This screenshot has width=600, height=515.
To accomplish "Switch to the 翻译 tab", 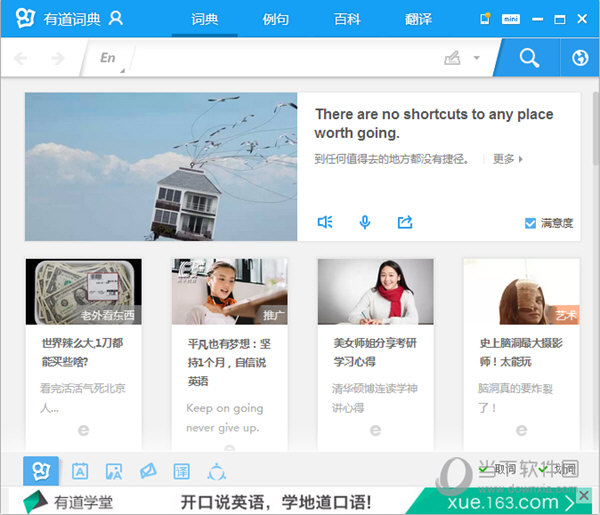I will (x=420, y=19).
